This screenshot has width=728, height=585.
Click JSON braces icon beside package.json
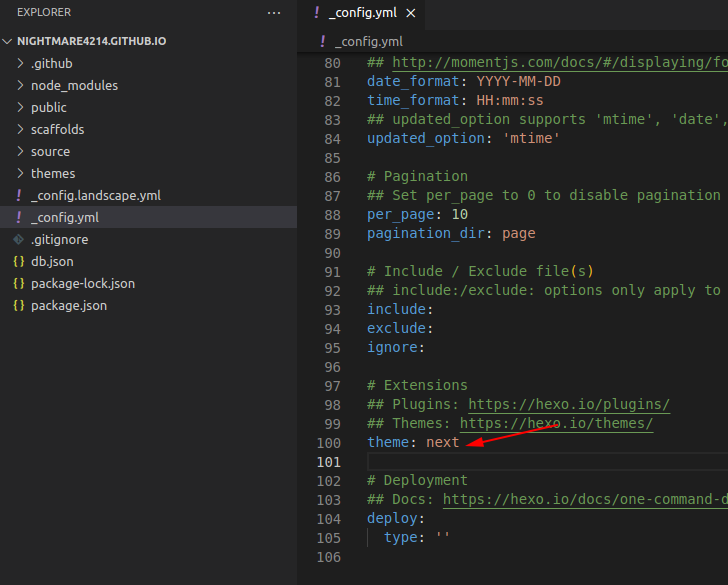click(x=19, y=306)
